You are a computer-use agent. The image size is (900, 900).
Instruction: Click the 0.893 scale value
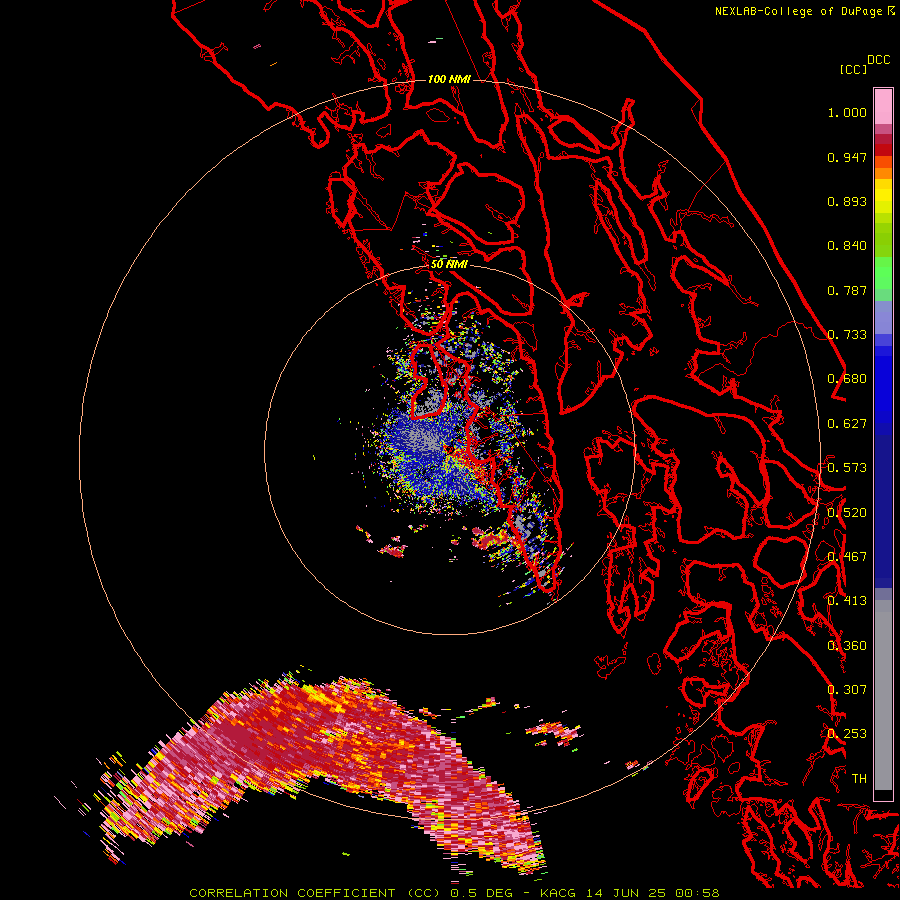(x=847, y=201)
